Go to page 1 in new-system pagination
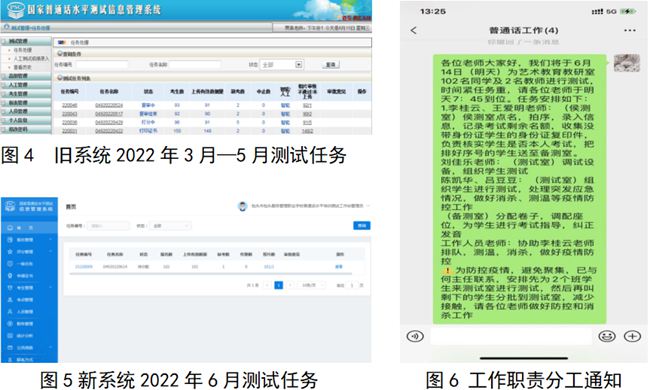The width and height of the screenshot is (650, 390). [x=279, y=285]
